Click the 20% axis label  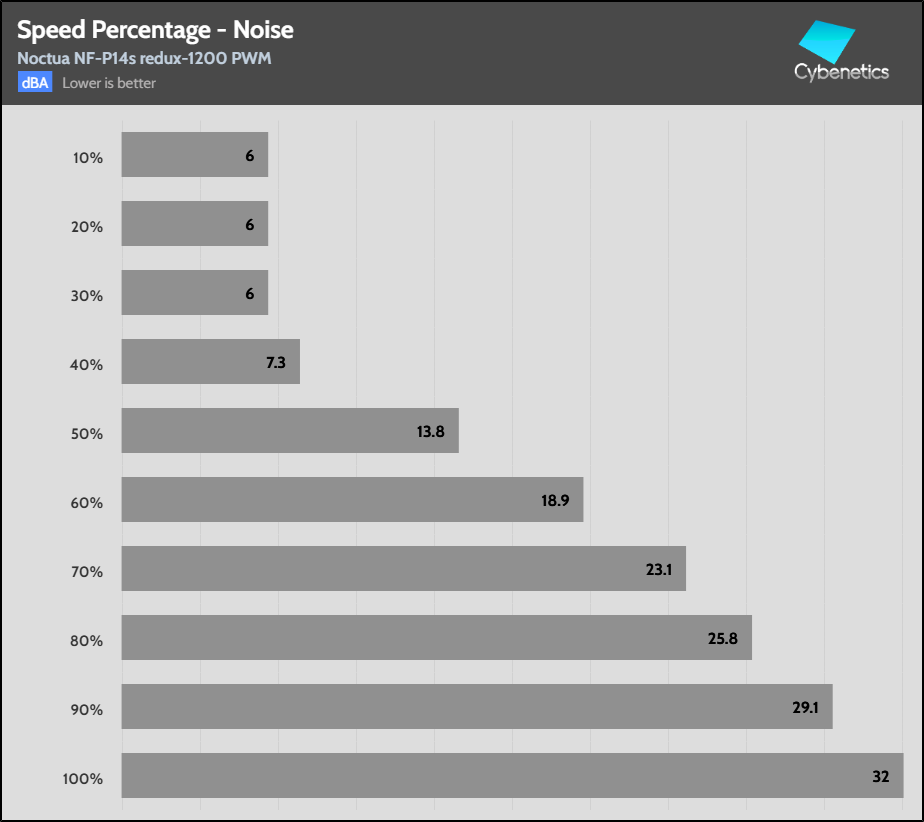click(x=88, y=227)
